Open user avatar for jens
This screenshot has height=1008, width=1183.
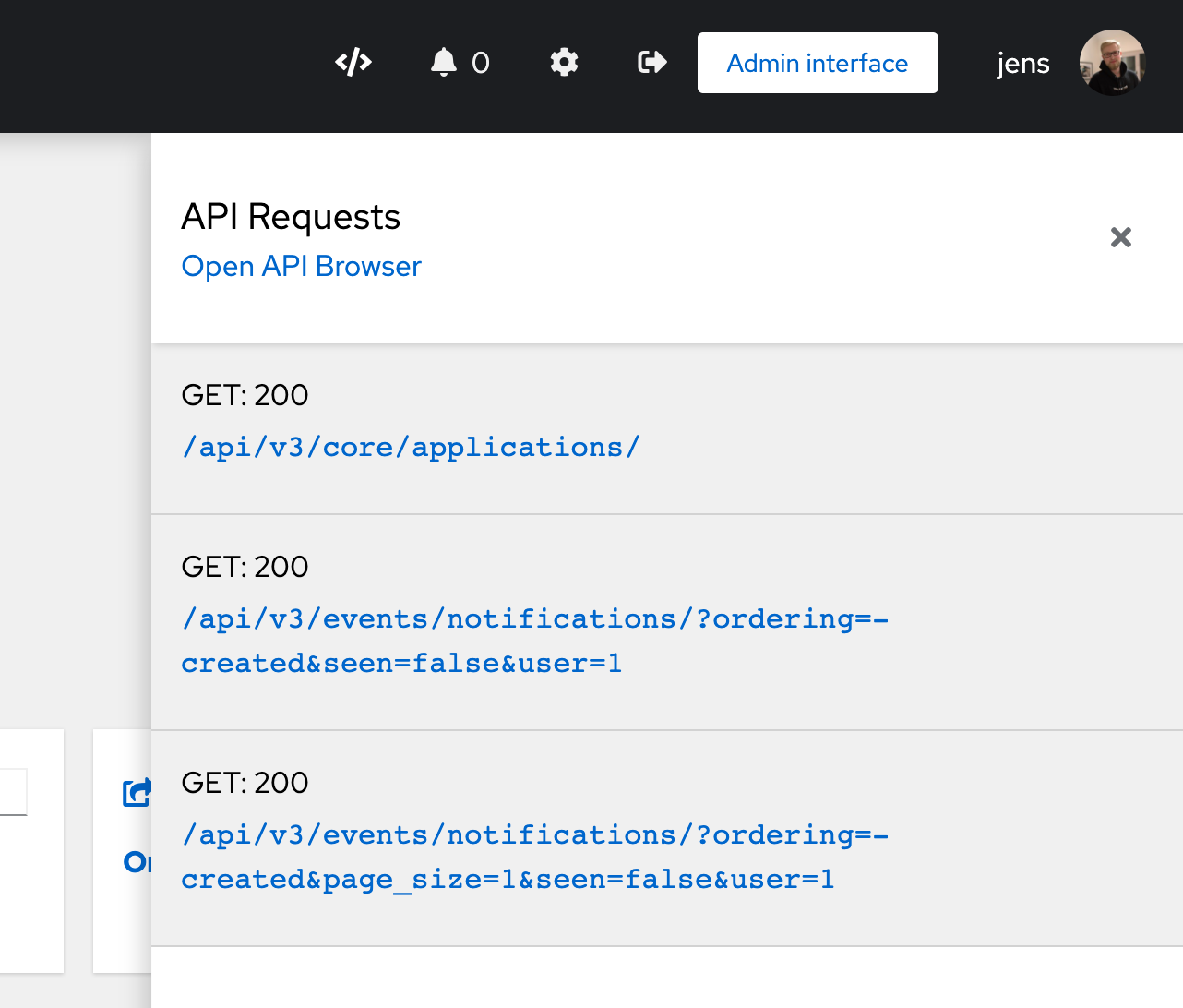(x=1112, y=63)
